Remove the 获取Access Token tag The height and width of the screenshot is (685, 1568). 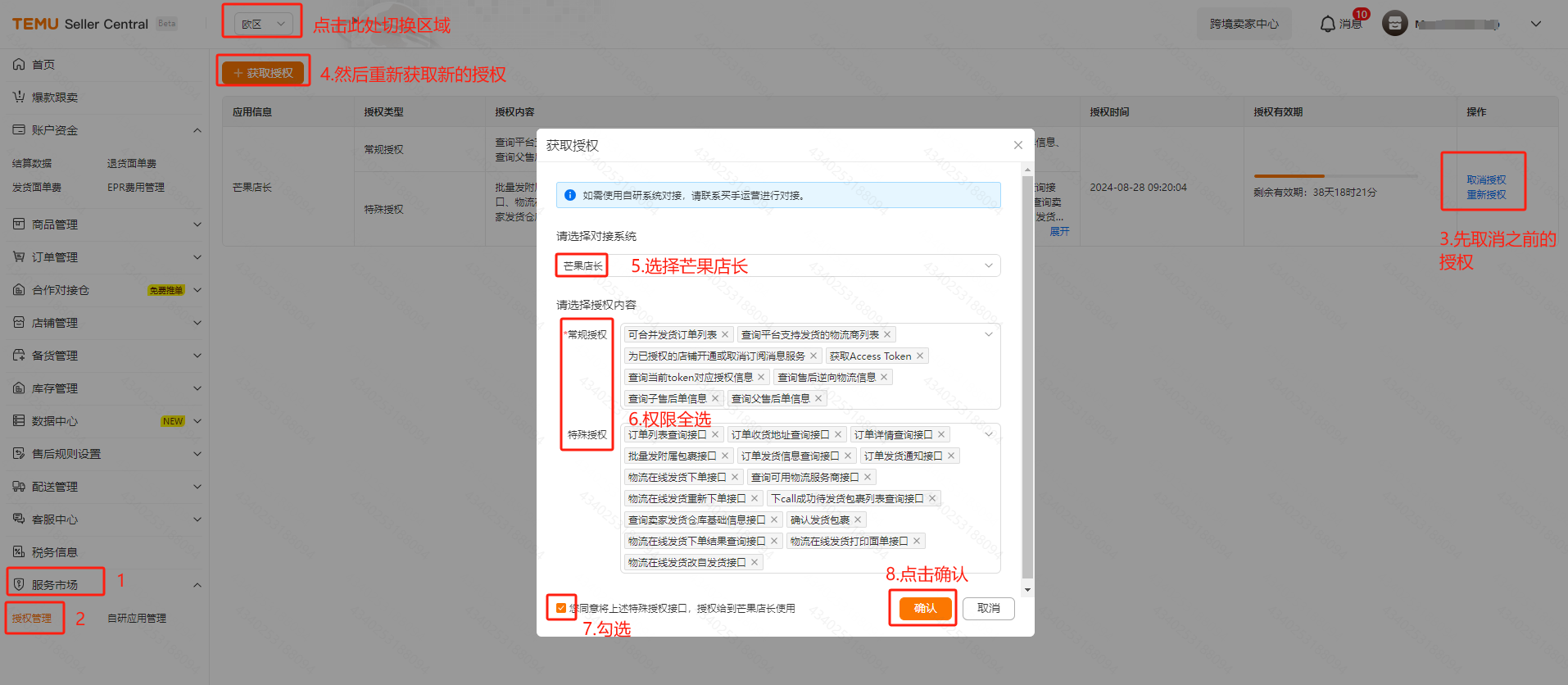pos(920,356)
